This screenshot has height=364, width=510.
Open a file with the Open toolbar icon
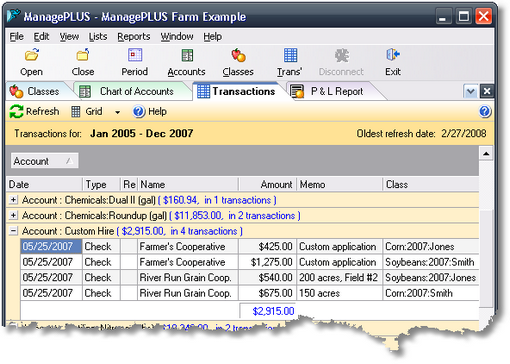[32, 55]
